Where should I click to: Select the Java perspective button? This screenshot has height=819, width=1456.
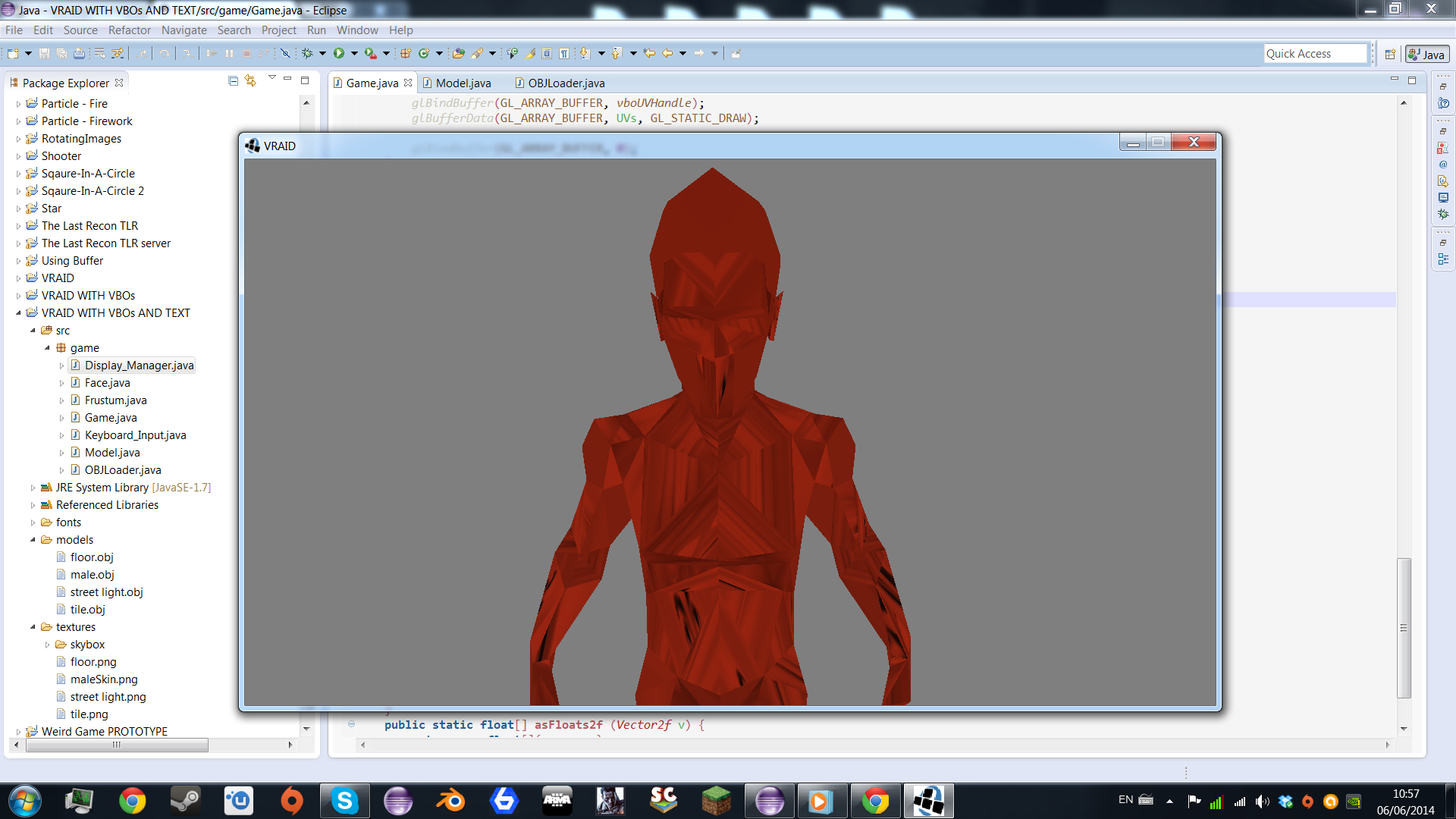click(x=1426, y=55)
